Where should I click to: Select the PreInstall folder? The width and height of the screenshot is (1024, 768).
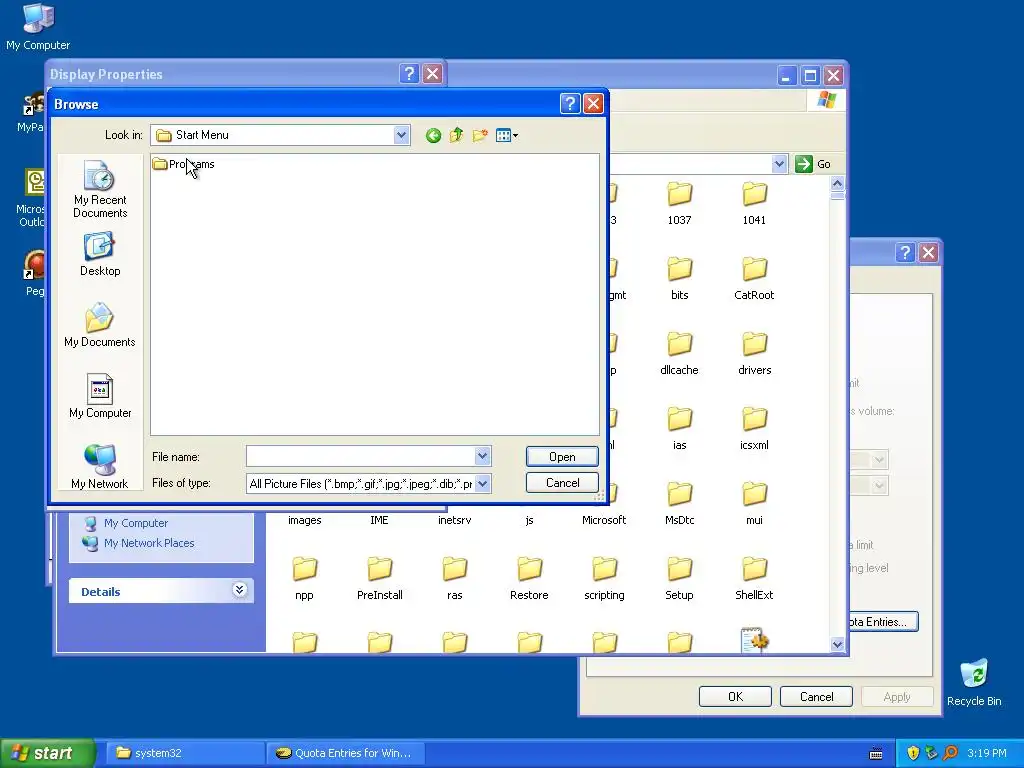click(x=379, y=579)
